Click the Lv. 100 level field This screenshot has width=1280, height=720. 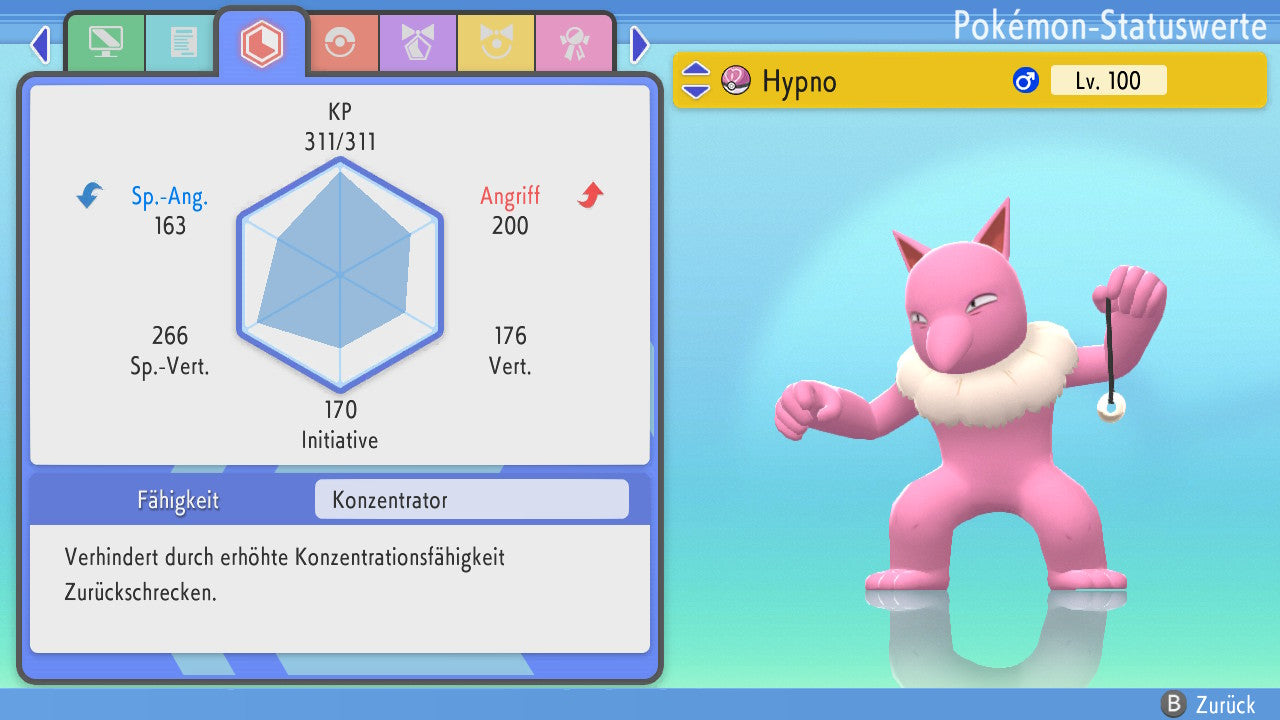[x=1108, y=80]
